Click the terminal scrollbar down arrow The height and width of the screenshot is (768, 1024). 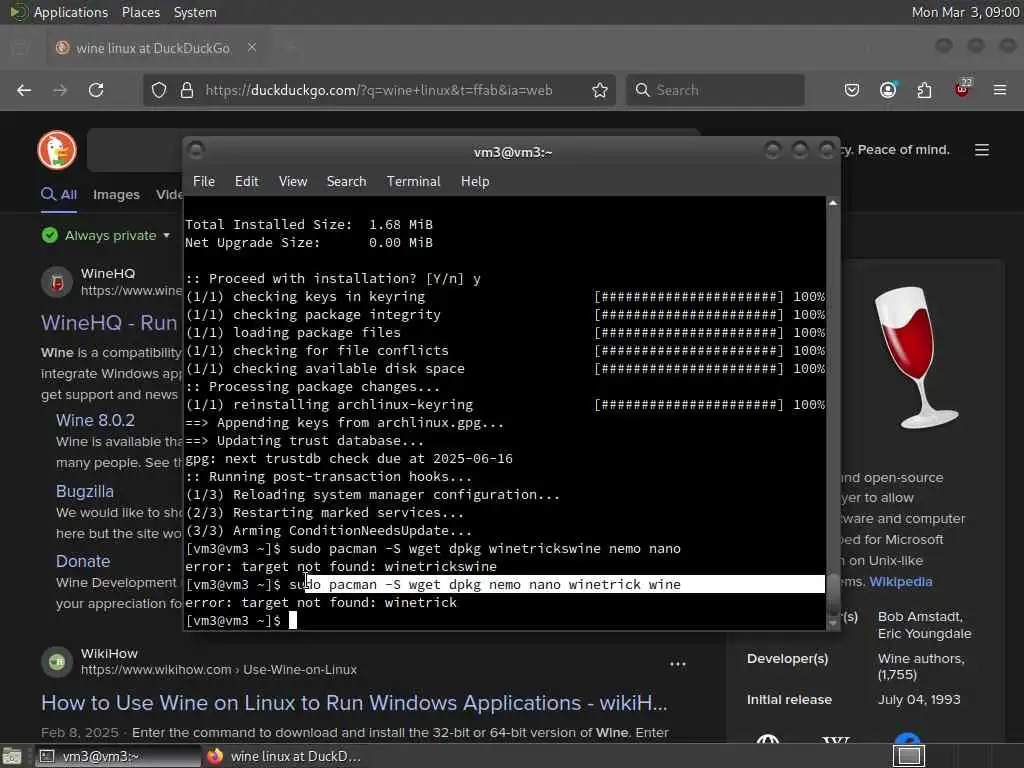(833, 623)
